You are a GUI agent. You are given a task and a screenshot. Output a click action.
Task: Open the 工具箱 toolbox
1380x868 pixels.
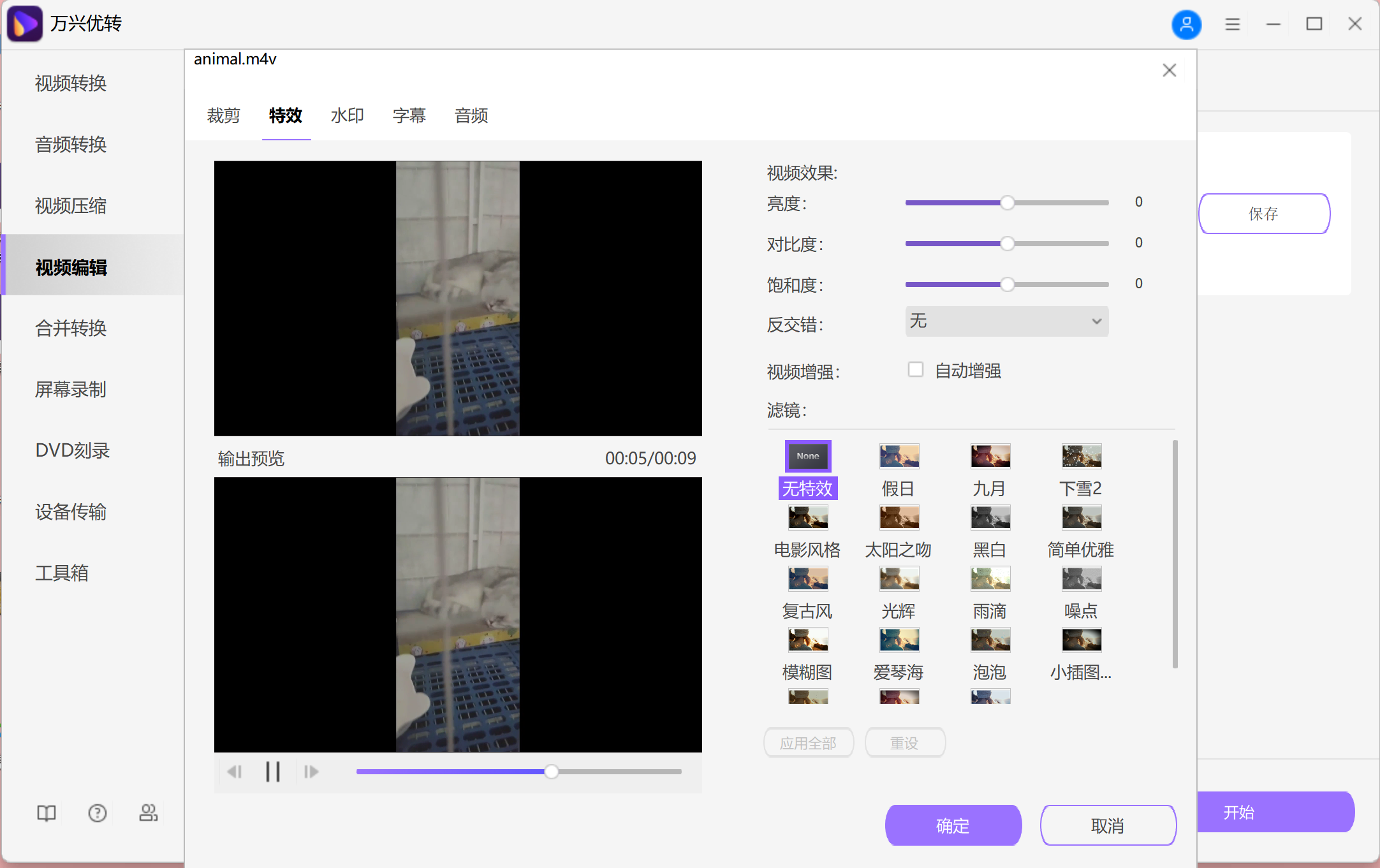[62, 573]
